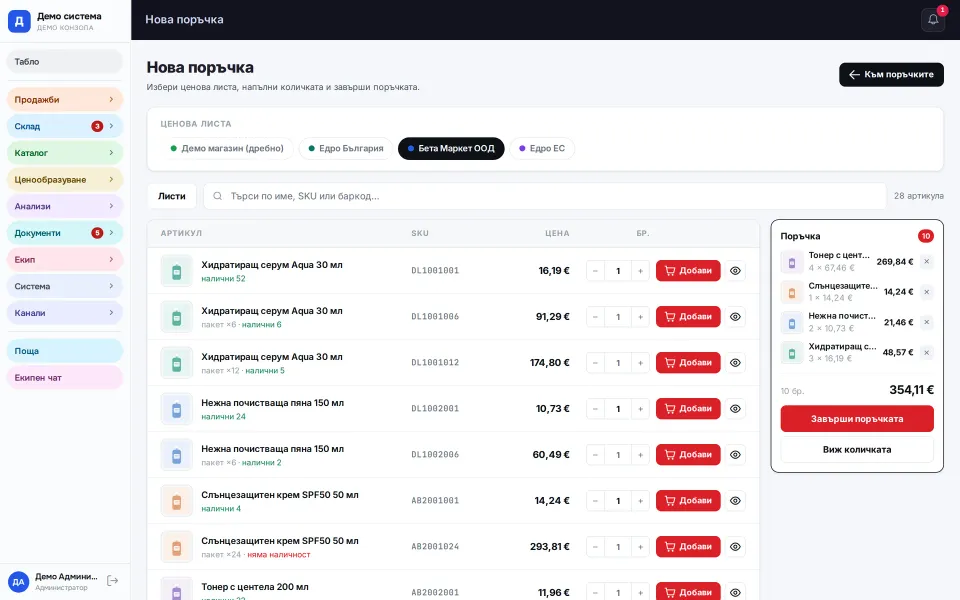Preview product with SKU DL1002006
960x600 pixels.
point(735,455)
